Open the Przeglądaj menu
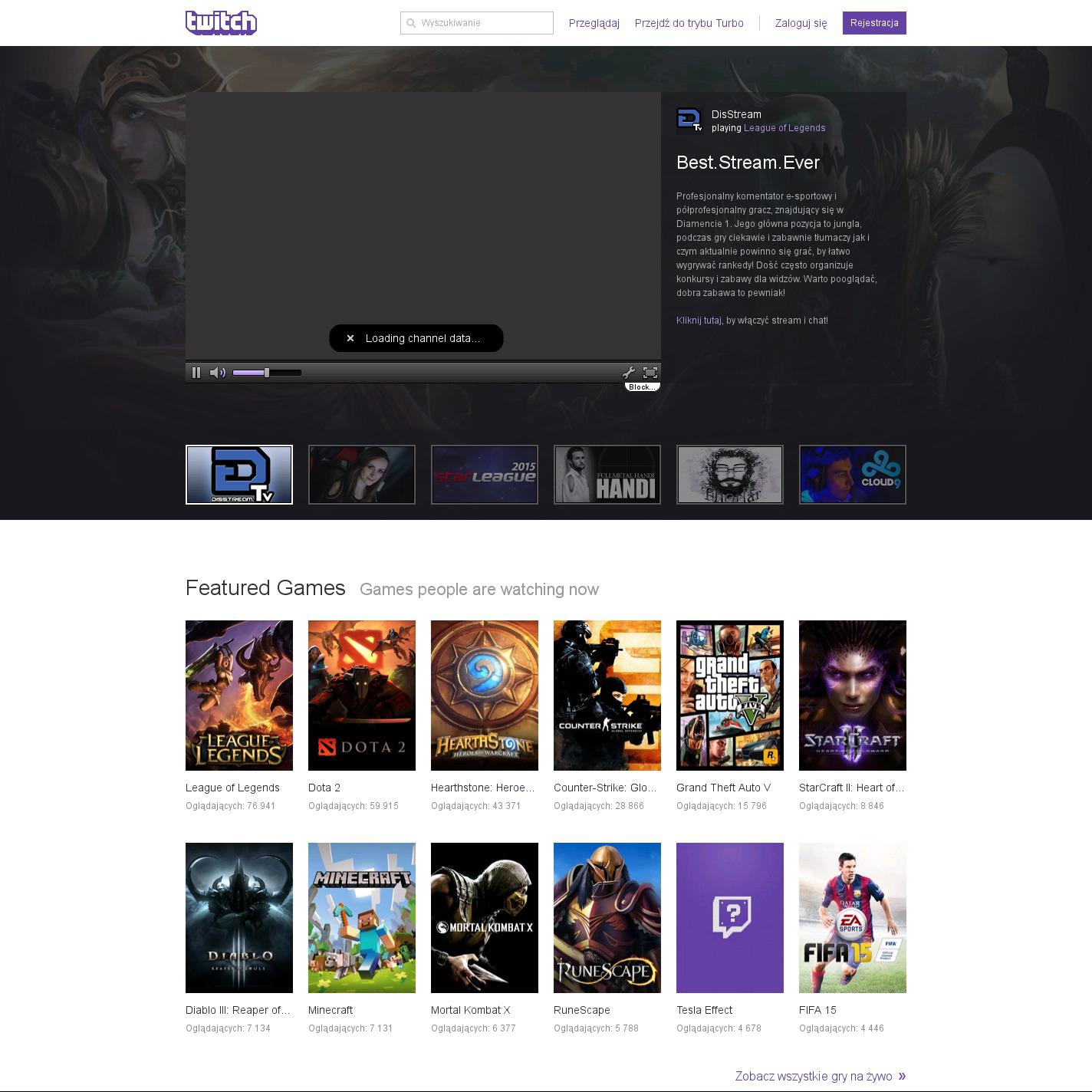Screen dimensions: 1092x1092 click(x=594, y=23)
